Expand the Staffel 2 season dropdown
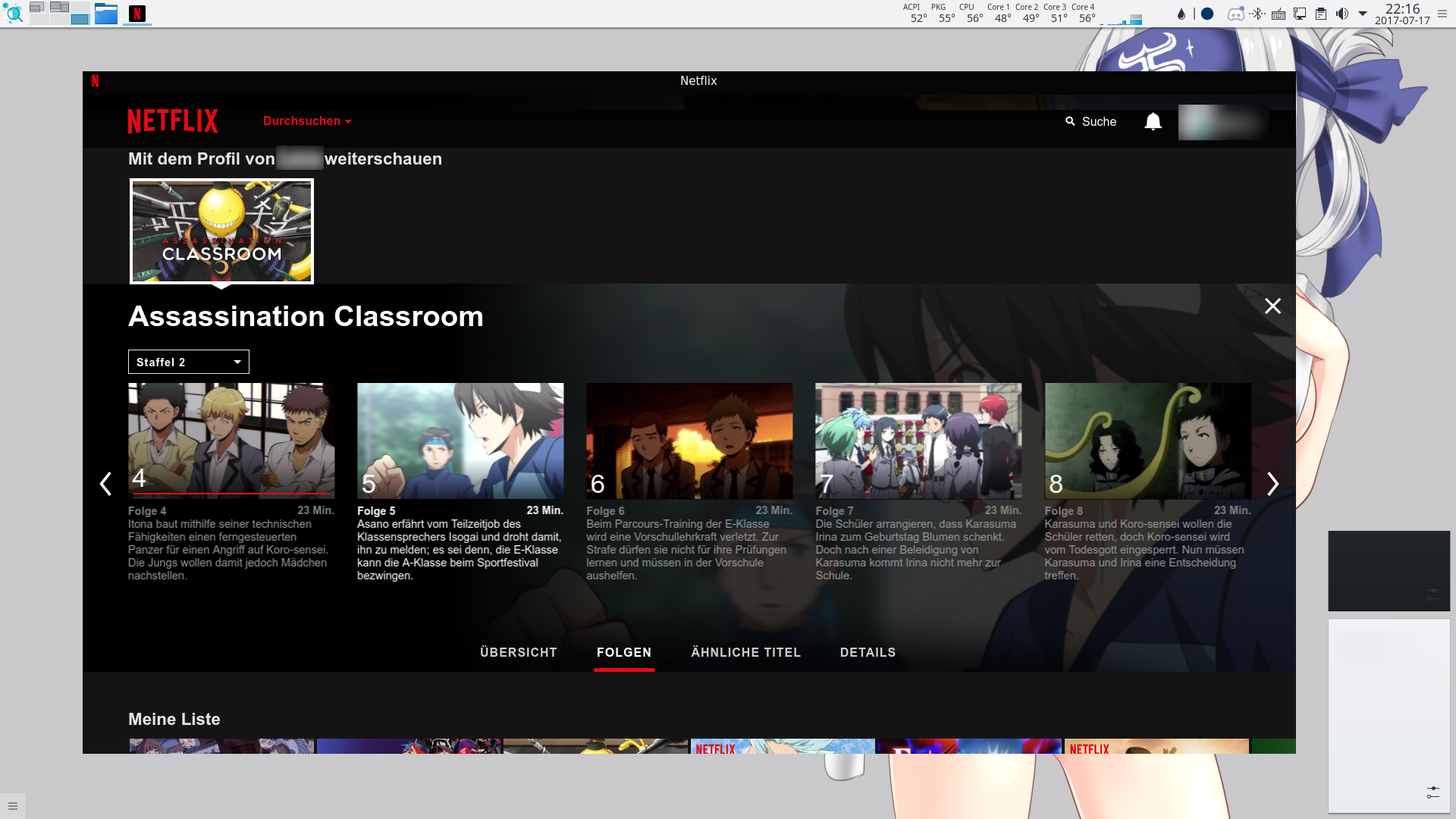Screen dimensions: 1456x819 (x=188, y=362)
